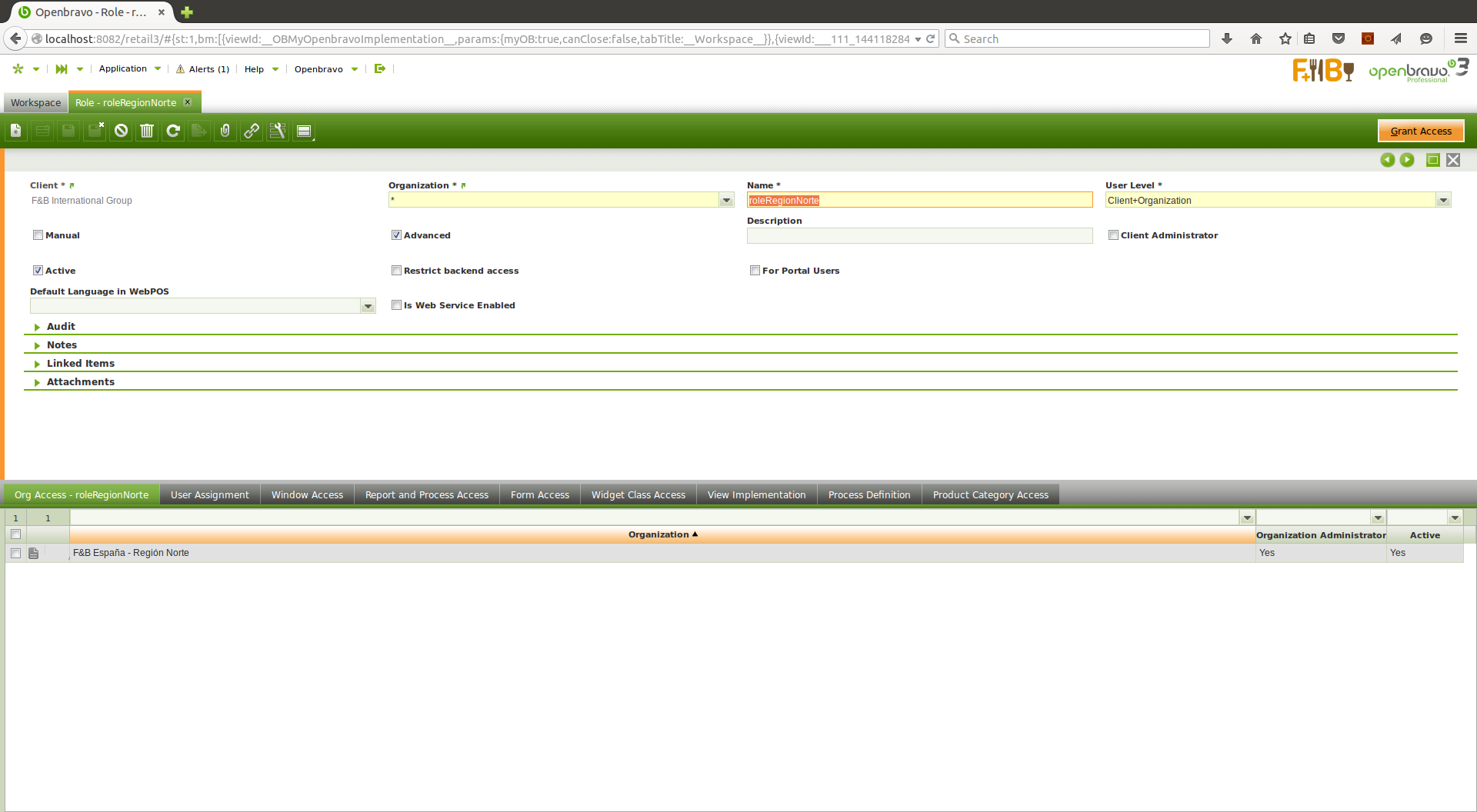This screenshot has height=812, width=1477.
Task: Click the chain link icon in the toolbar
Action: pyautogui.click(x=252, y=131)
